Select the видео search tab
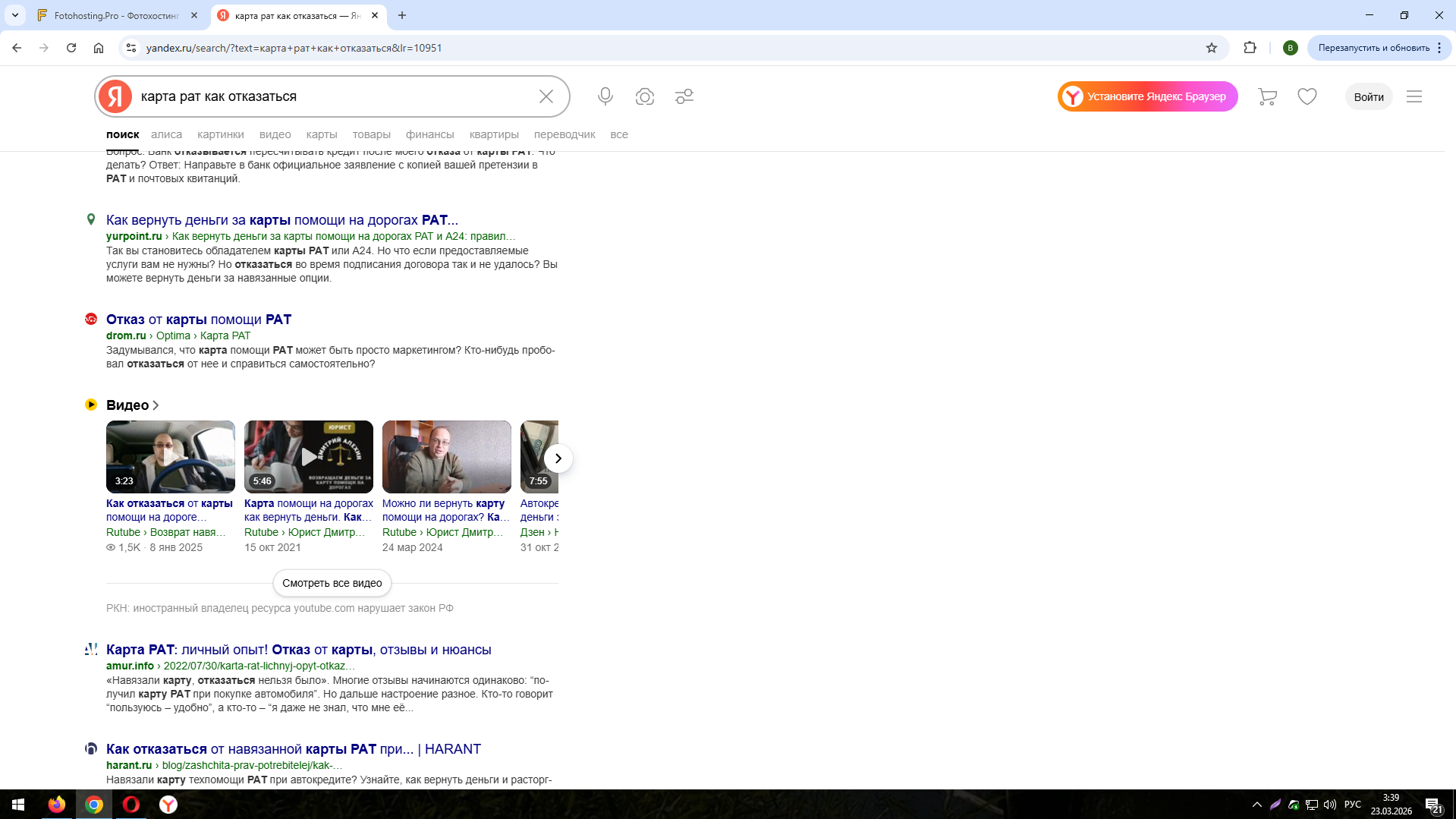 point(275,134)
